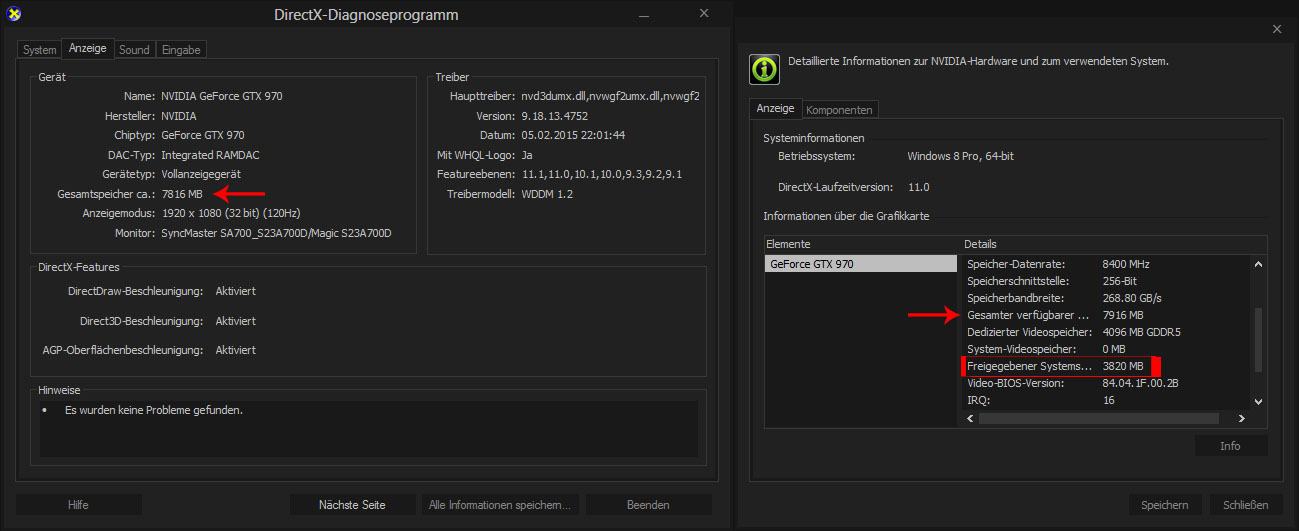Open the Sound tab
Image resolution: width=1299 pixels, height=531 pixels.
(134, 49)
